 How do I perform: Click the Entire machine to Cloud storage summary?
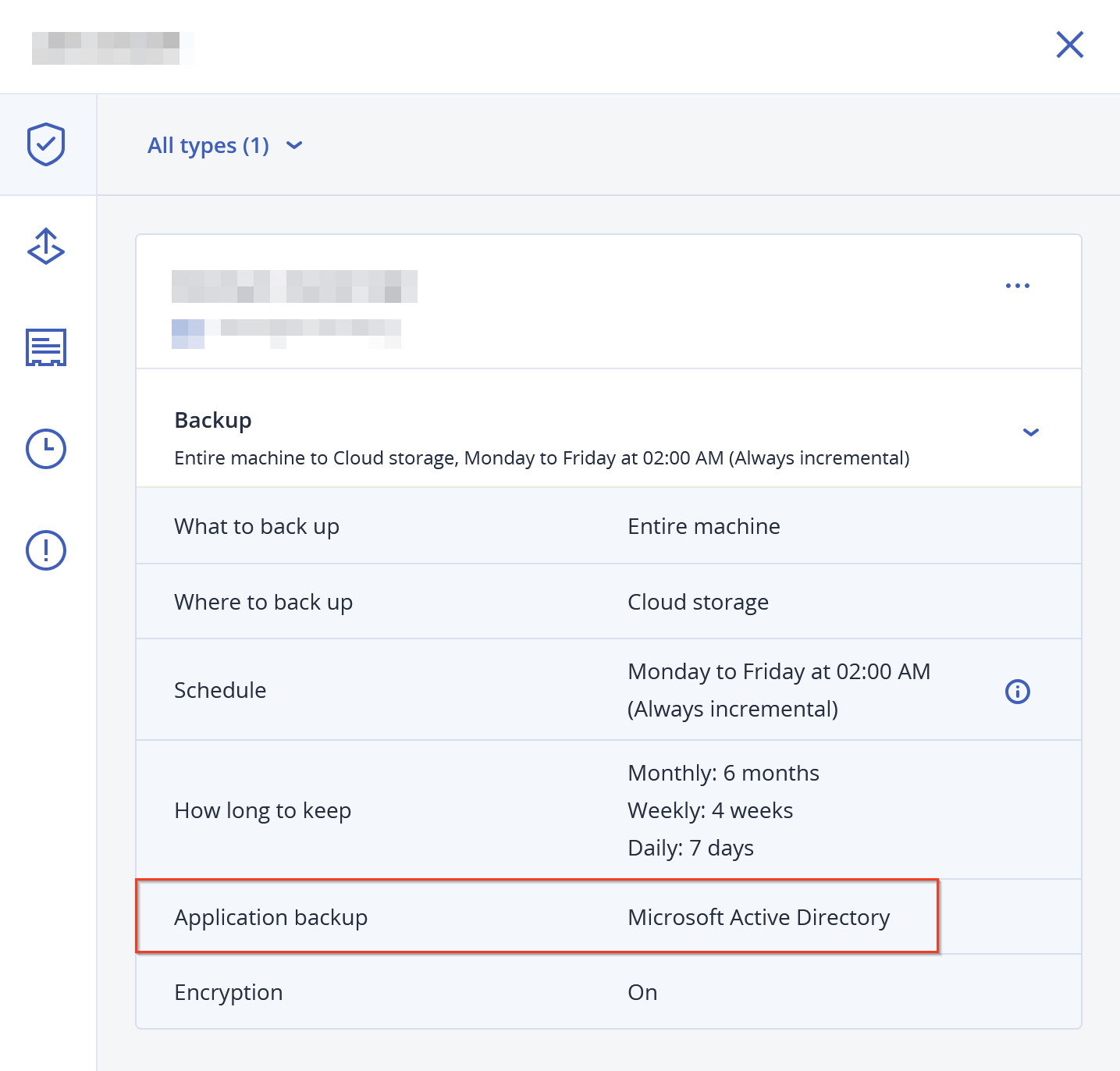coord(542,457)
